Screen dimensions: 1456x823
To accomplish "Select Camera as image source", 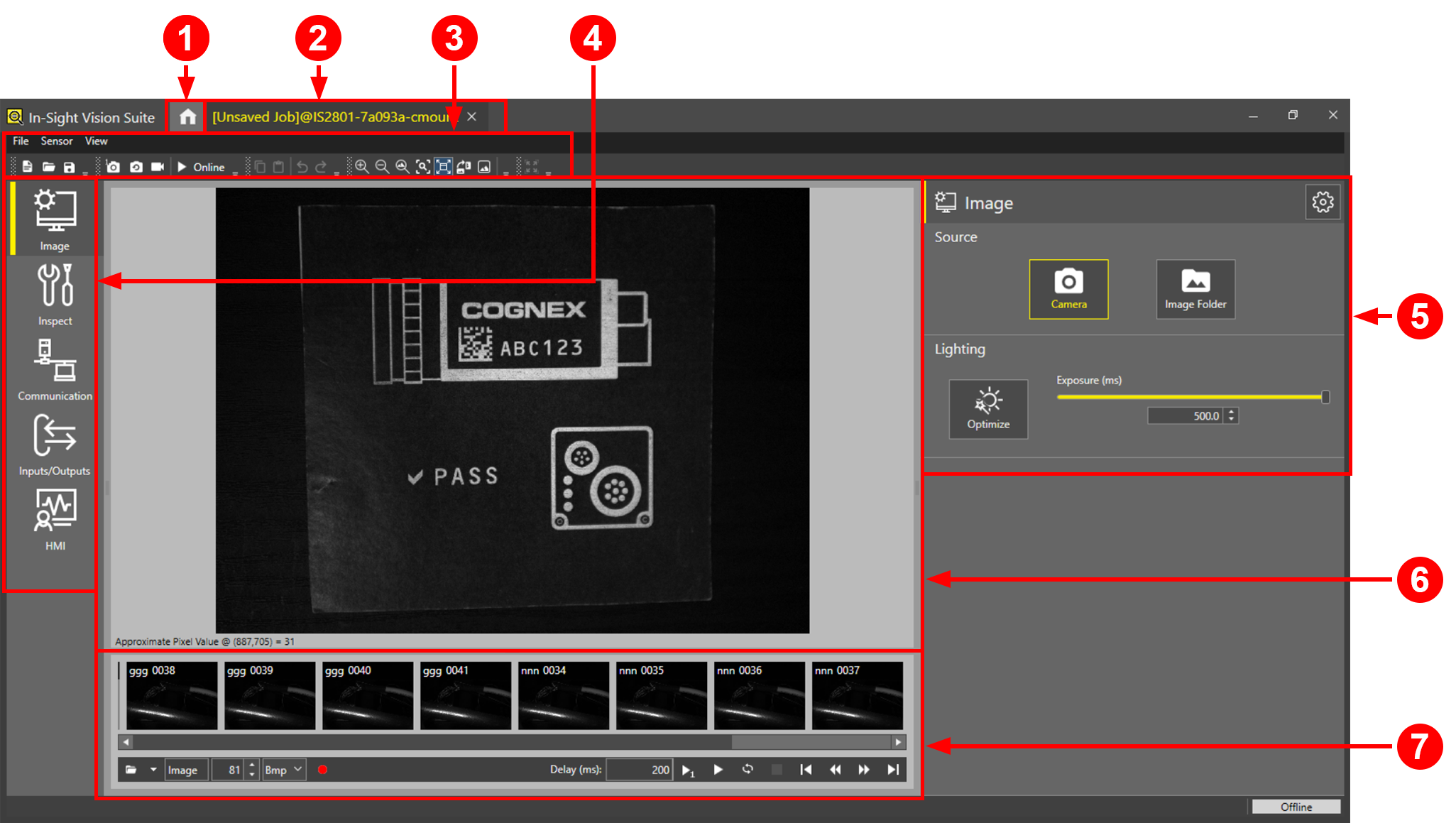I will coord(1068,288).
